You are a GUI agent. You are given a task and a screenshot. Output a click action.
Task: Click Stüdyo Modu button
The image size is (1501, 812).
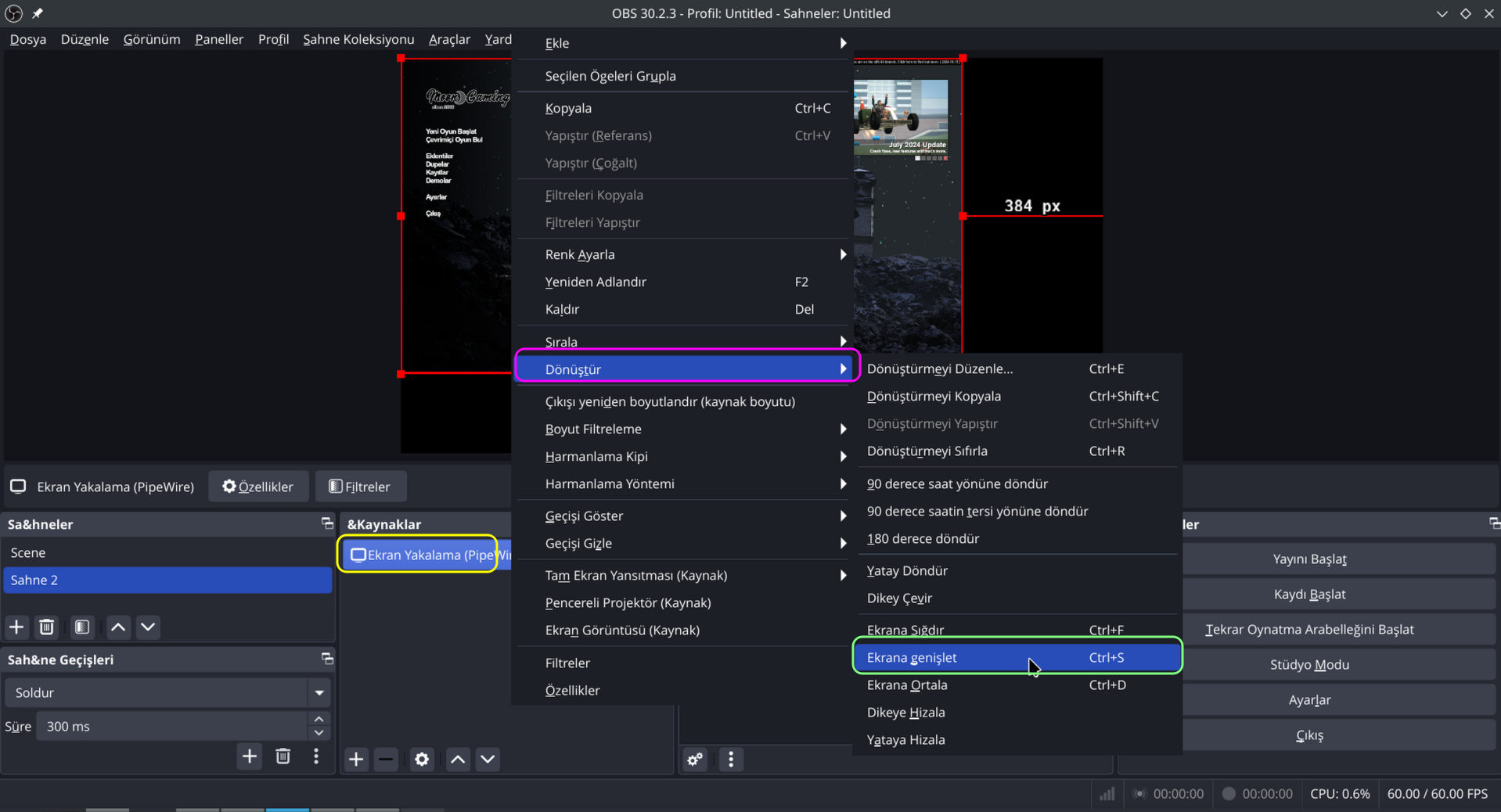point(1309,664)
